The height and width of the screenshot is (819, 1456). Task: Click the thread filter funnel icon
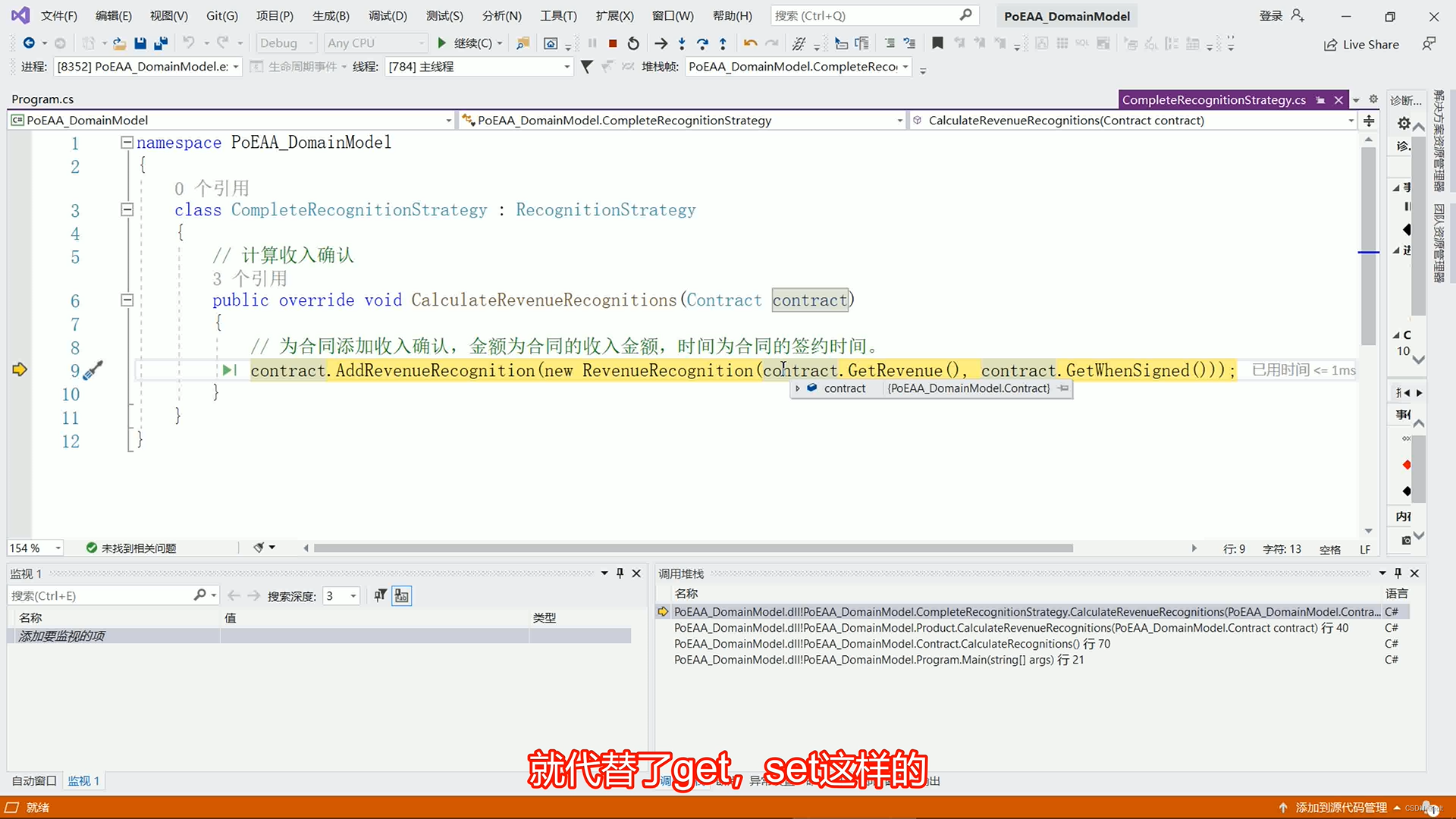(x=586, y=67)
